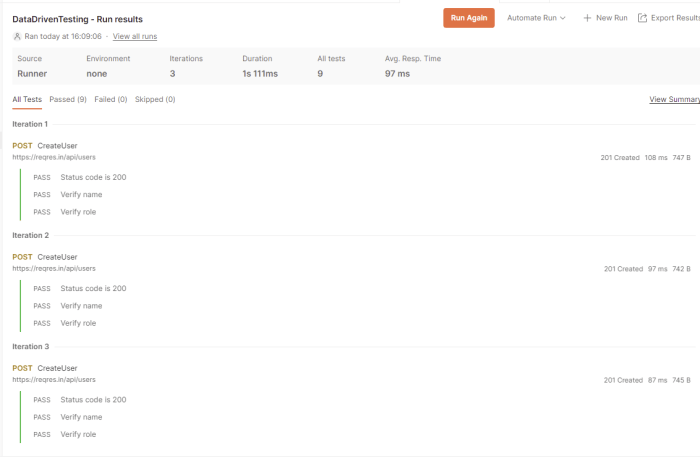Click the Duration value 1s 111ms

click(260, 74)
